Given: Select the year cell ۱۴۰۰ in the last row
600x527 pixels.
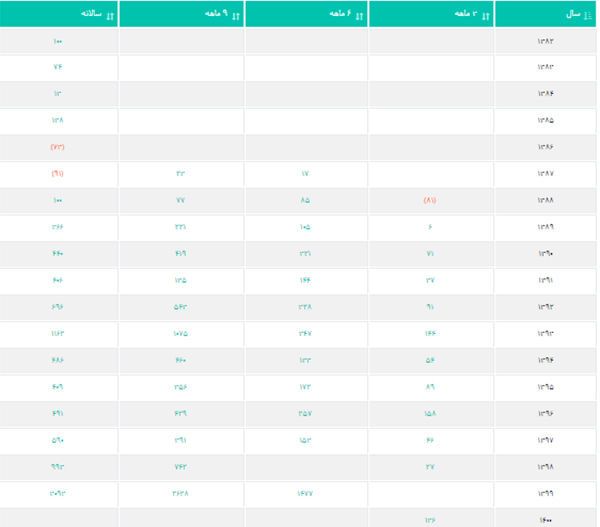Looking at the screenshot, I should (x=545, y=519).
